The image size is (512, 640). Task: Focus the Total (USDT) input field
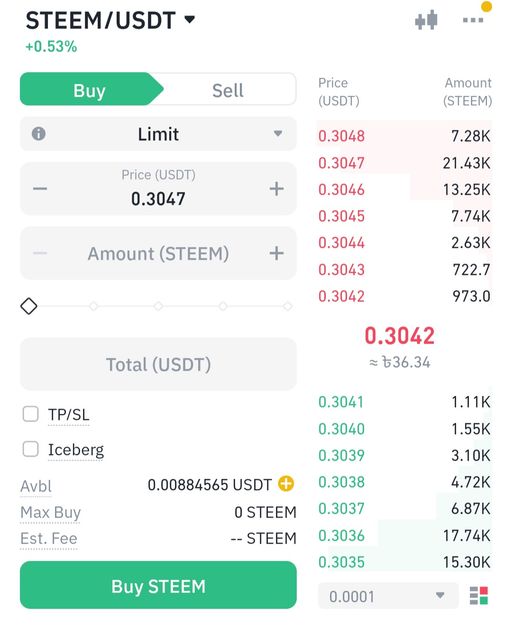[x=158, y=364]
